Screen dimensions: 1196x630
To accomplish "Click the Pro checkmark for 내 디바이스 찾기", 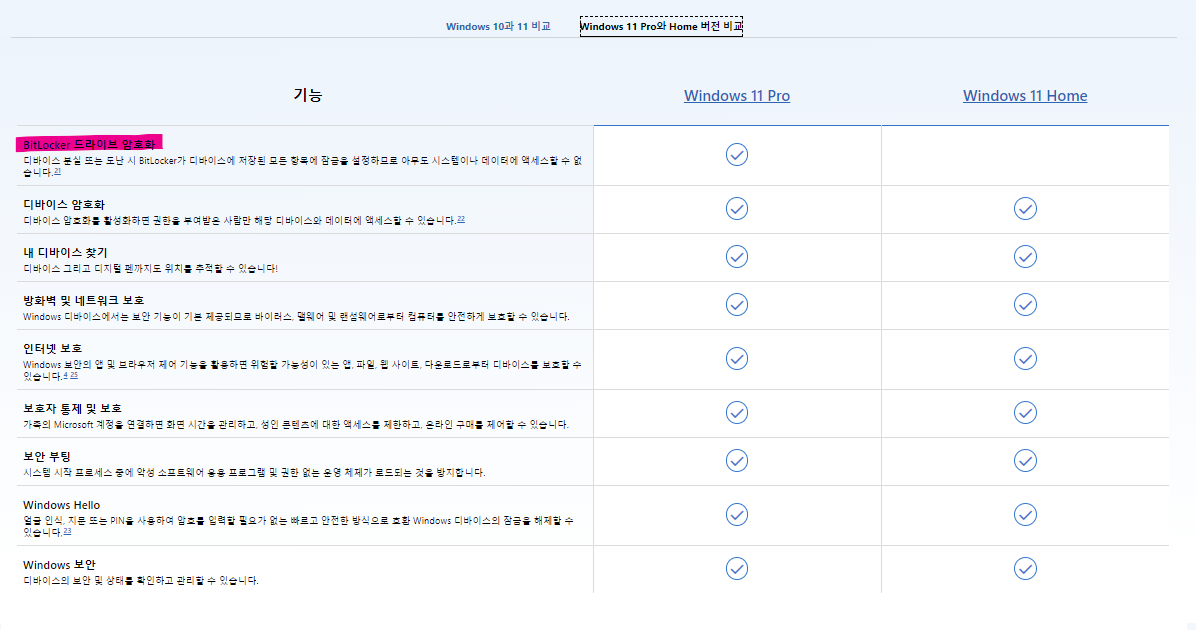I will pyautogui.click(x=737, y=256).
